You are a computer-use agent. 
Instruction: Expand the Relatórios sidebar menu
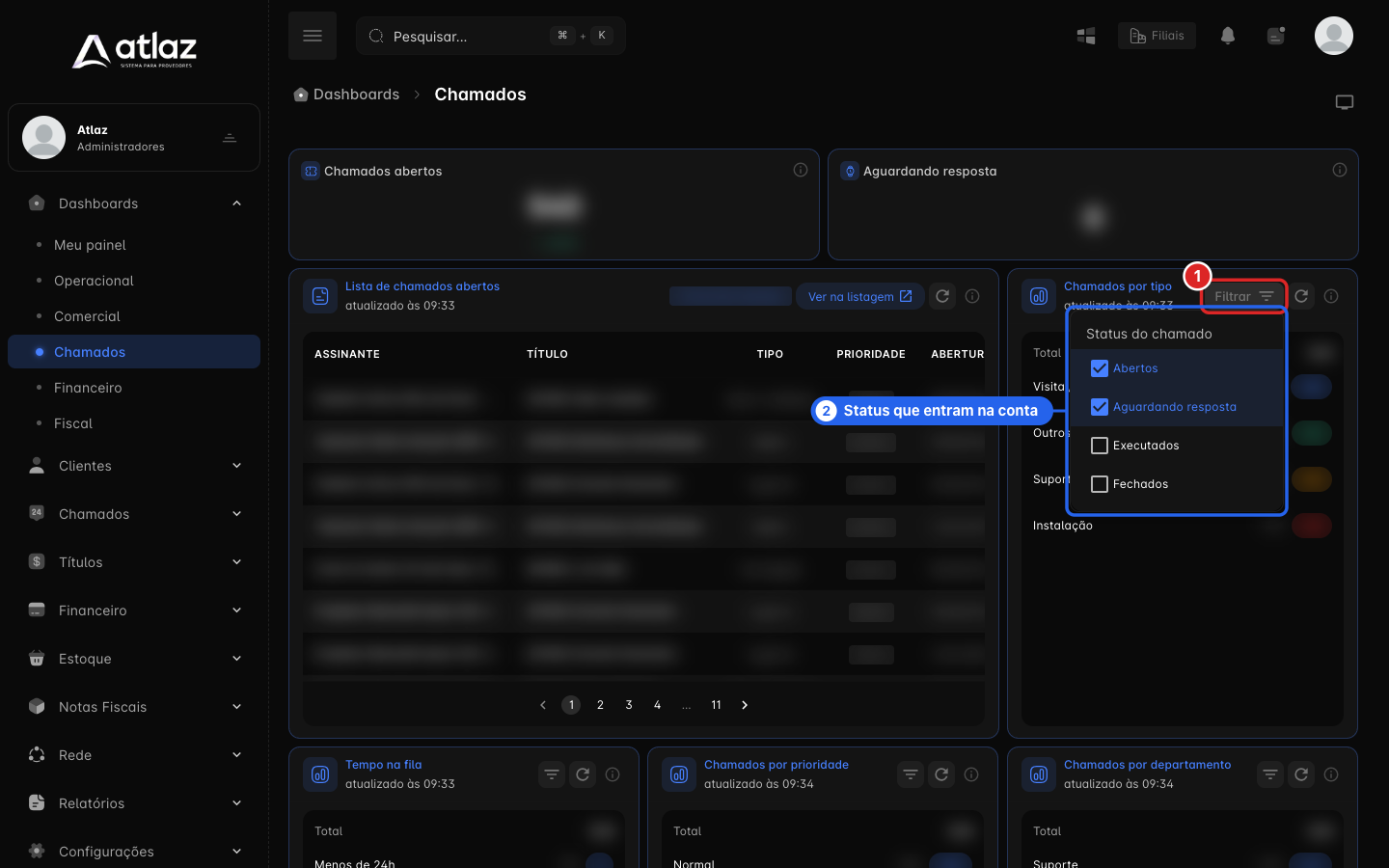point(134,803)
